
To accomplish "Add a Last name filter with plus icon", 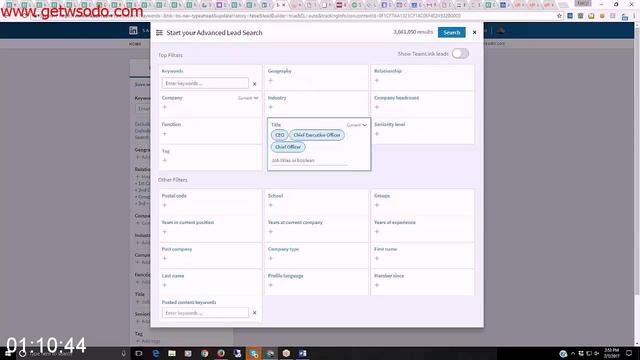I will point(164,285).
